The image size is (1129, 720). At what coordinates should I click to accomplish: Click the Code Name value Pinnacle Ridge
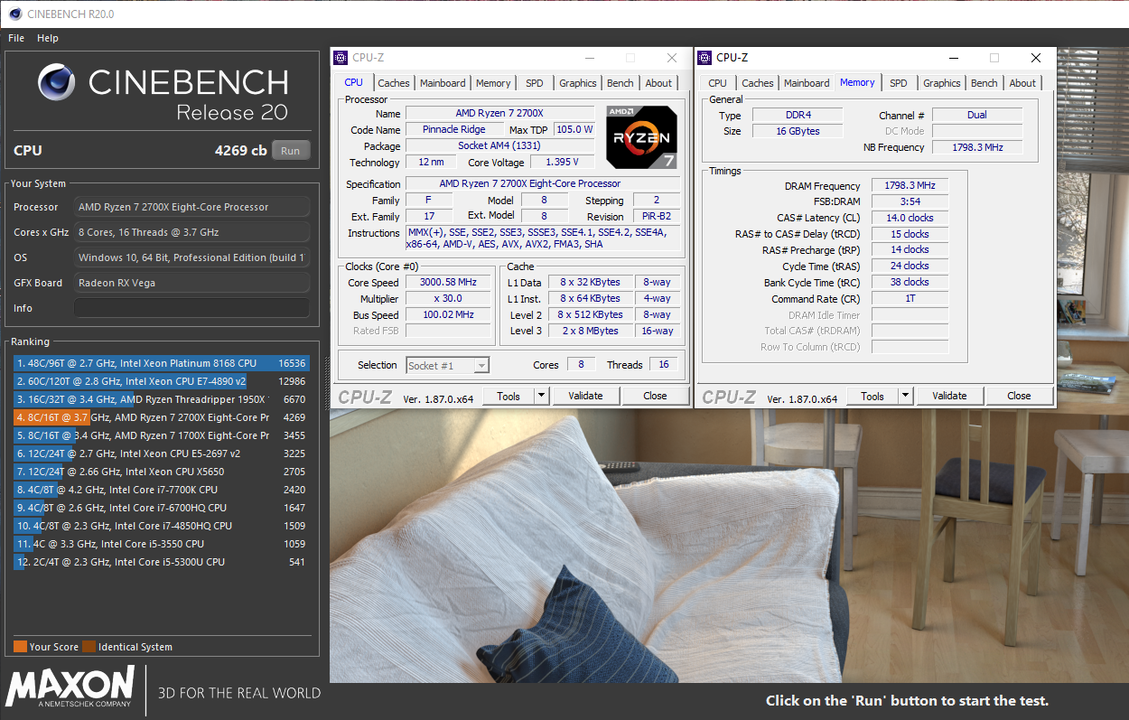click(x=454, y=130)
